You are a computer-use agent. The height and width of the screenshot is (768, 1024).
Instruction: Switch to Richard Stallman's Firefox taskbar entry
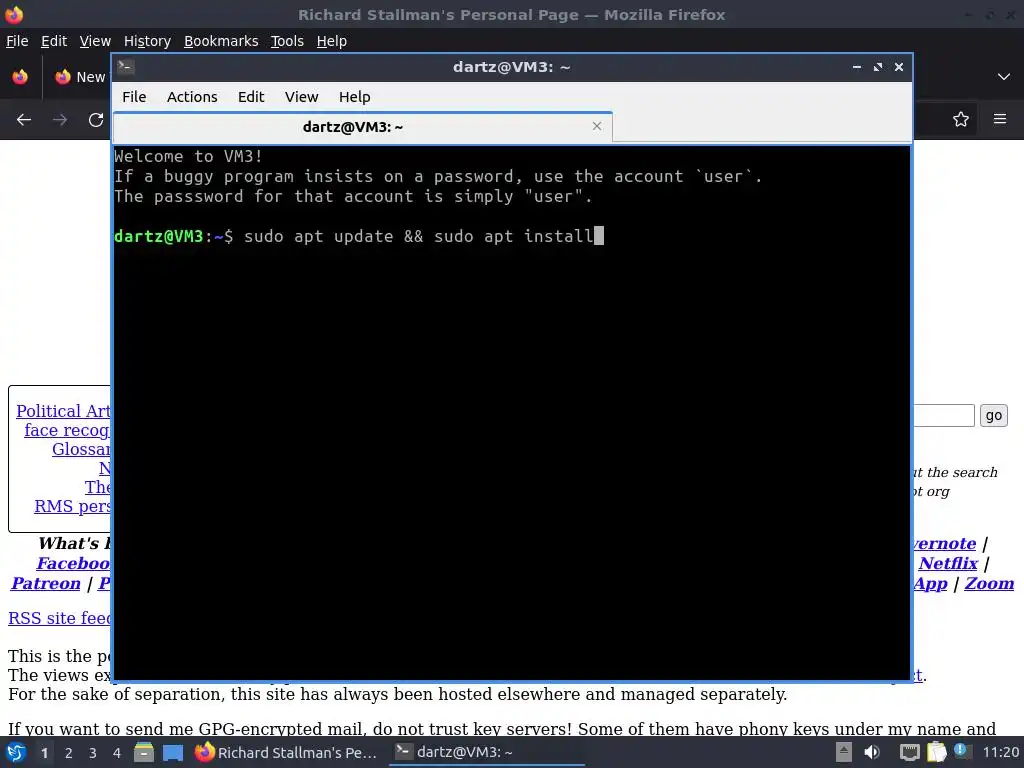pyautogui.click(x=286, y=752)
